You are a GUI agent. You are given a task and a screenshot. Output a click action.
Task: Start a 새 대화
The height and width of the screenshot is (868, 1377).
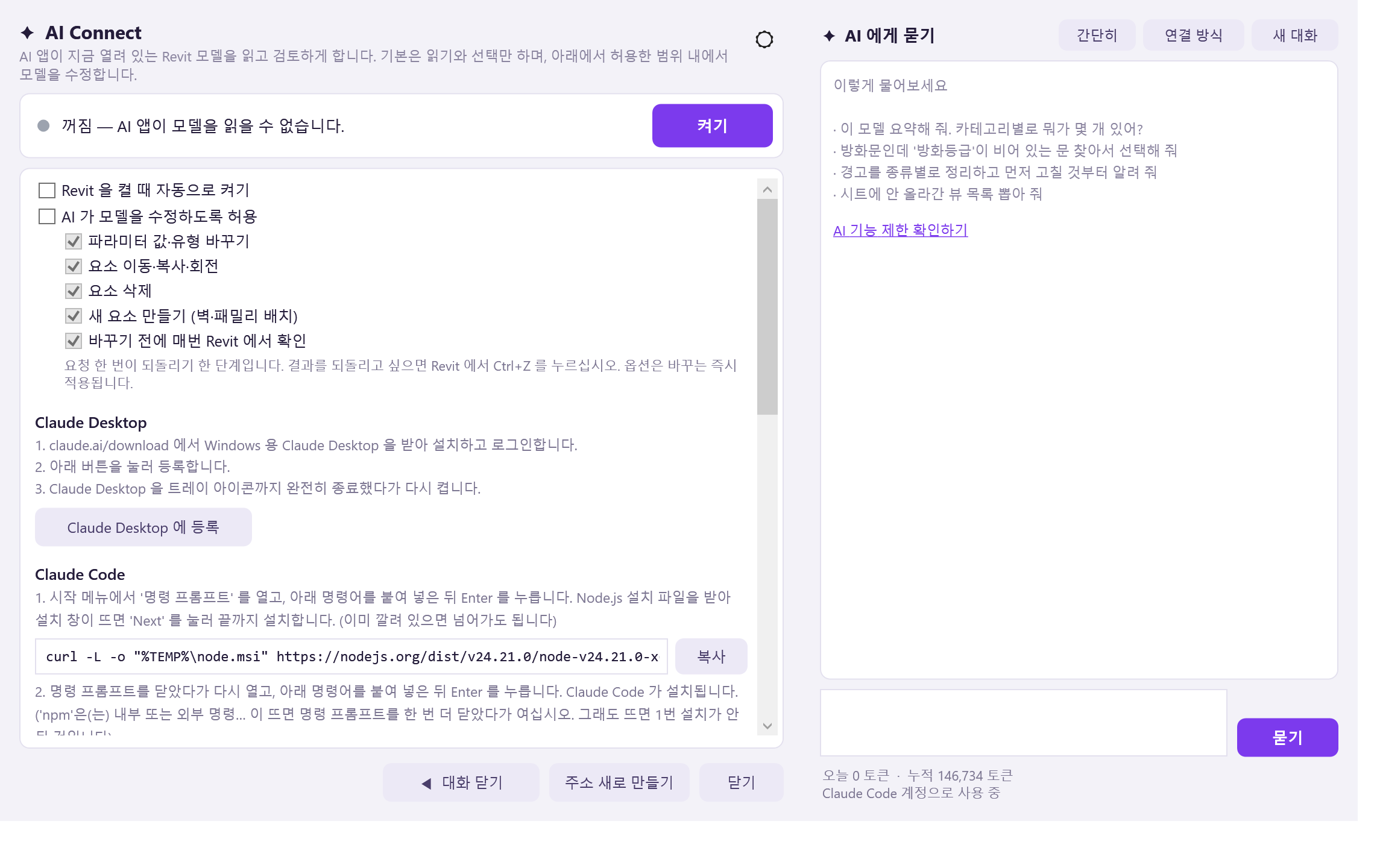tap(1295, 36)
